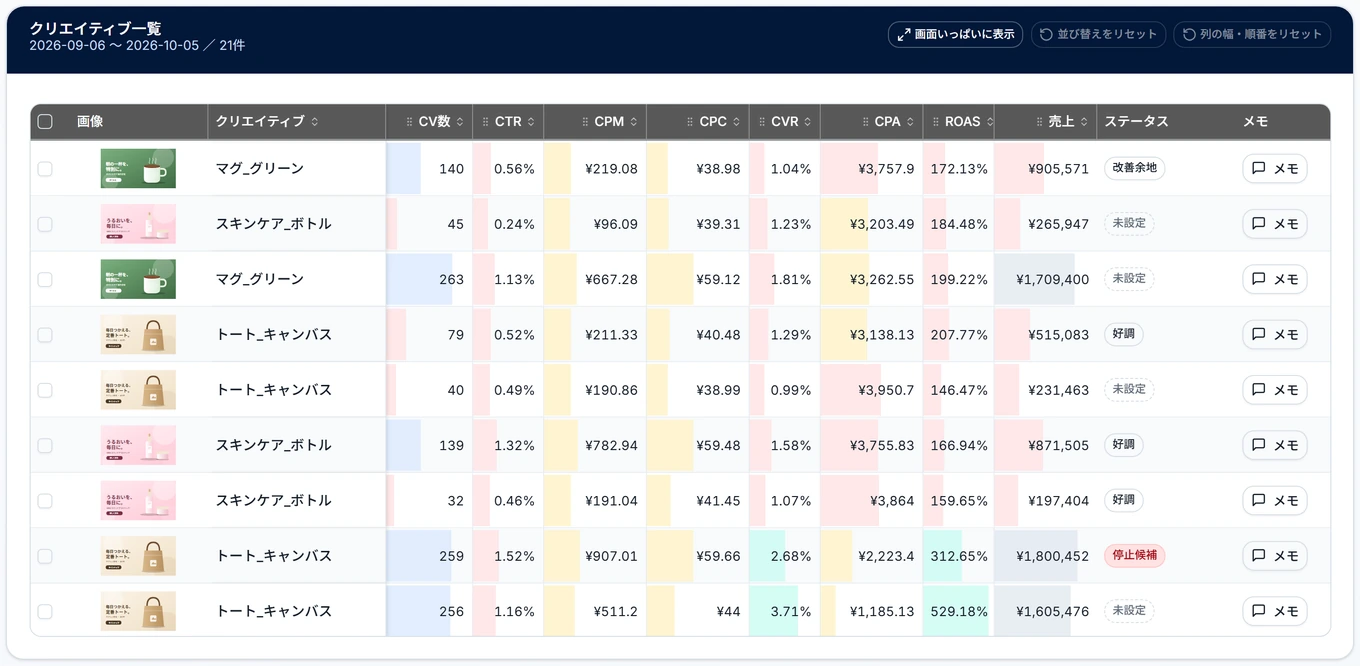The height and width of the screenshot is (666, 1360).
Task: Click the ROAS value 529.18%
Action: coord(959,612)
